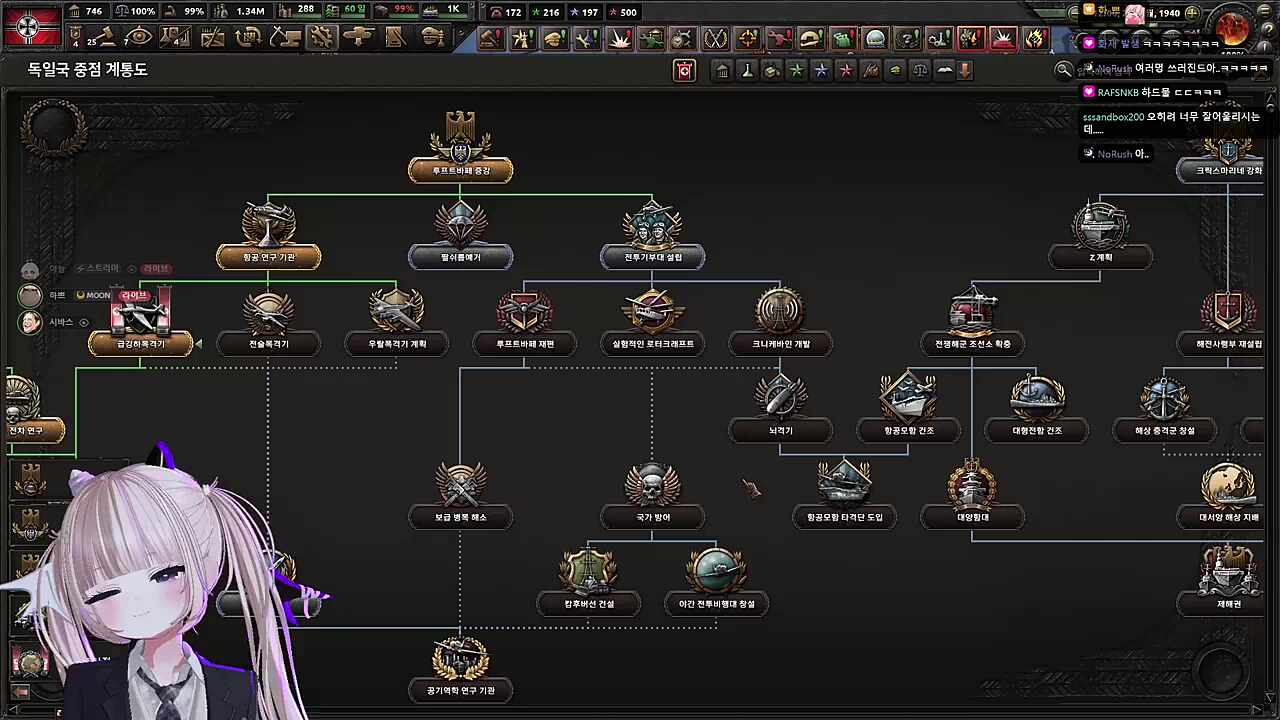The width and height of the screenshot is (1280, 720).
Task: Select the 보급 병목 해소 focus
Action: click(x=461, y=517)
